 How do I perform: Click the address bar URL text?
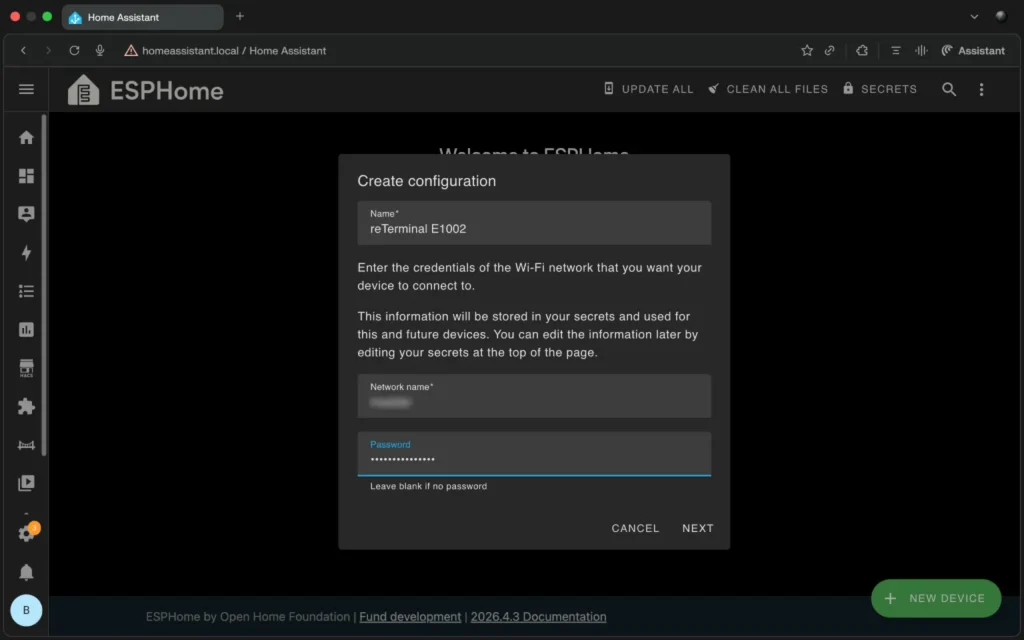tap(234, 50)
